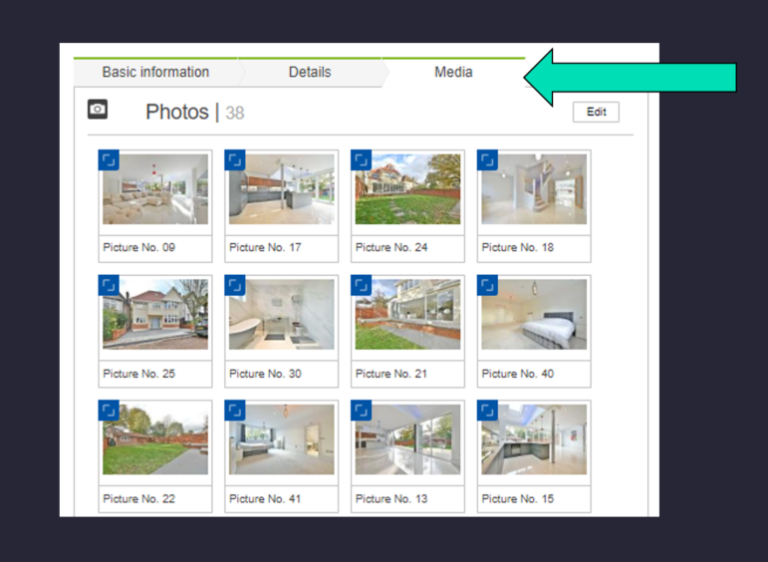Expand icon on Picture No. 30
The width and height of the screenshot is (768, 562).
click(235, 285)
